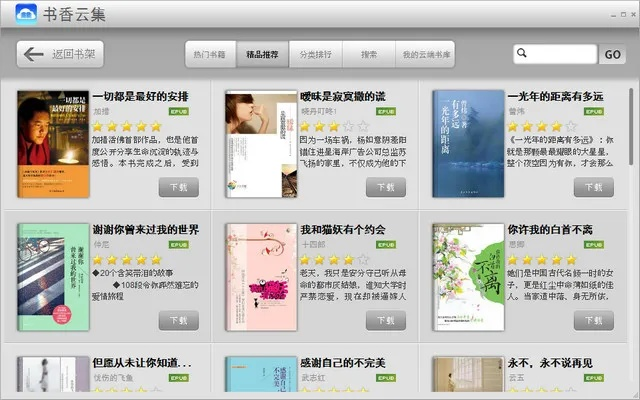Open cover of 一切都是最好的安排
This screenshot has height=400, width=640.
point(52,142)
